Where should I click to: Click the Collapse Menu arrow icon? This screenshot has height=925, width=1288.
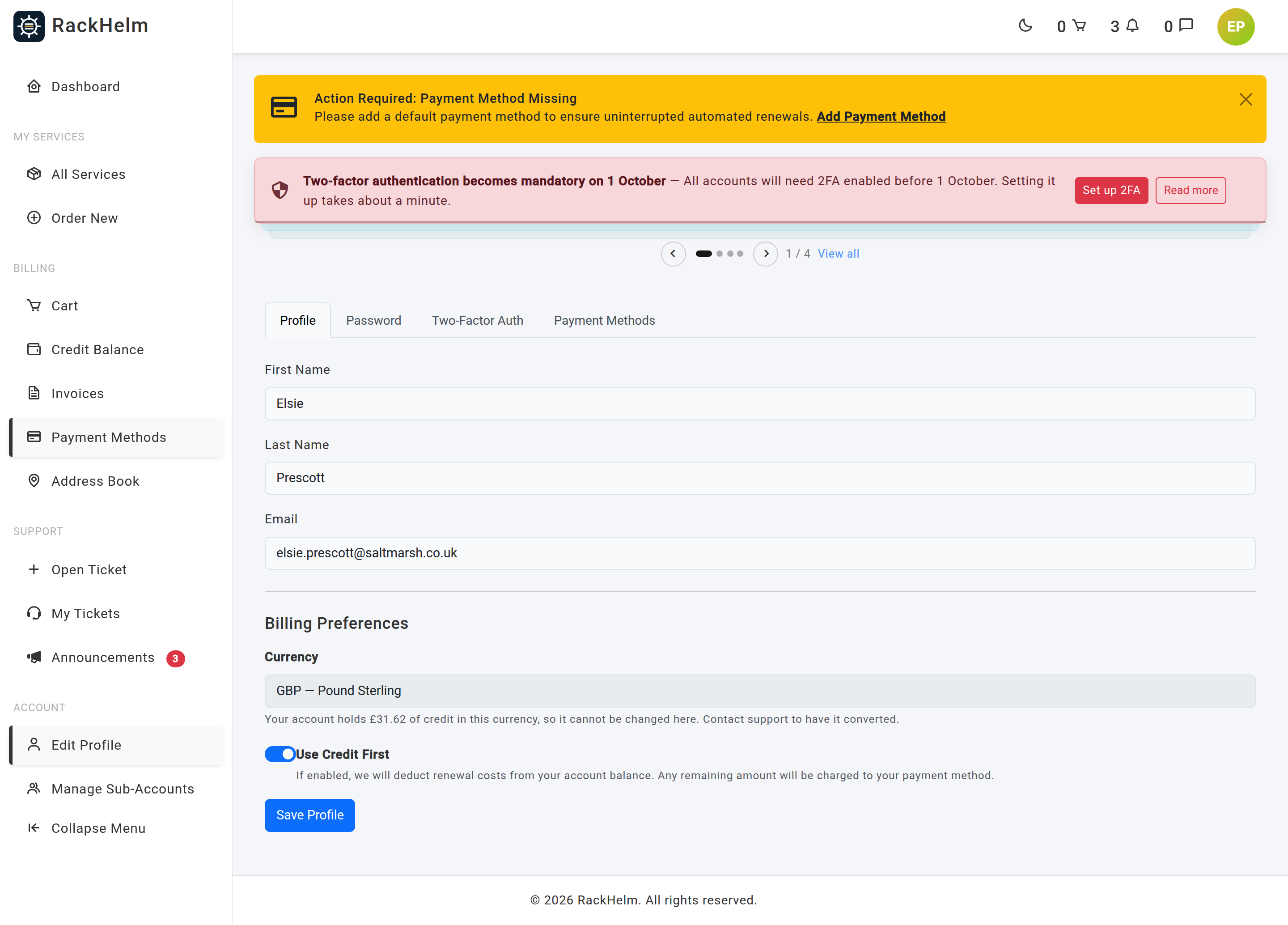[x=34, y=828]
